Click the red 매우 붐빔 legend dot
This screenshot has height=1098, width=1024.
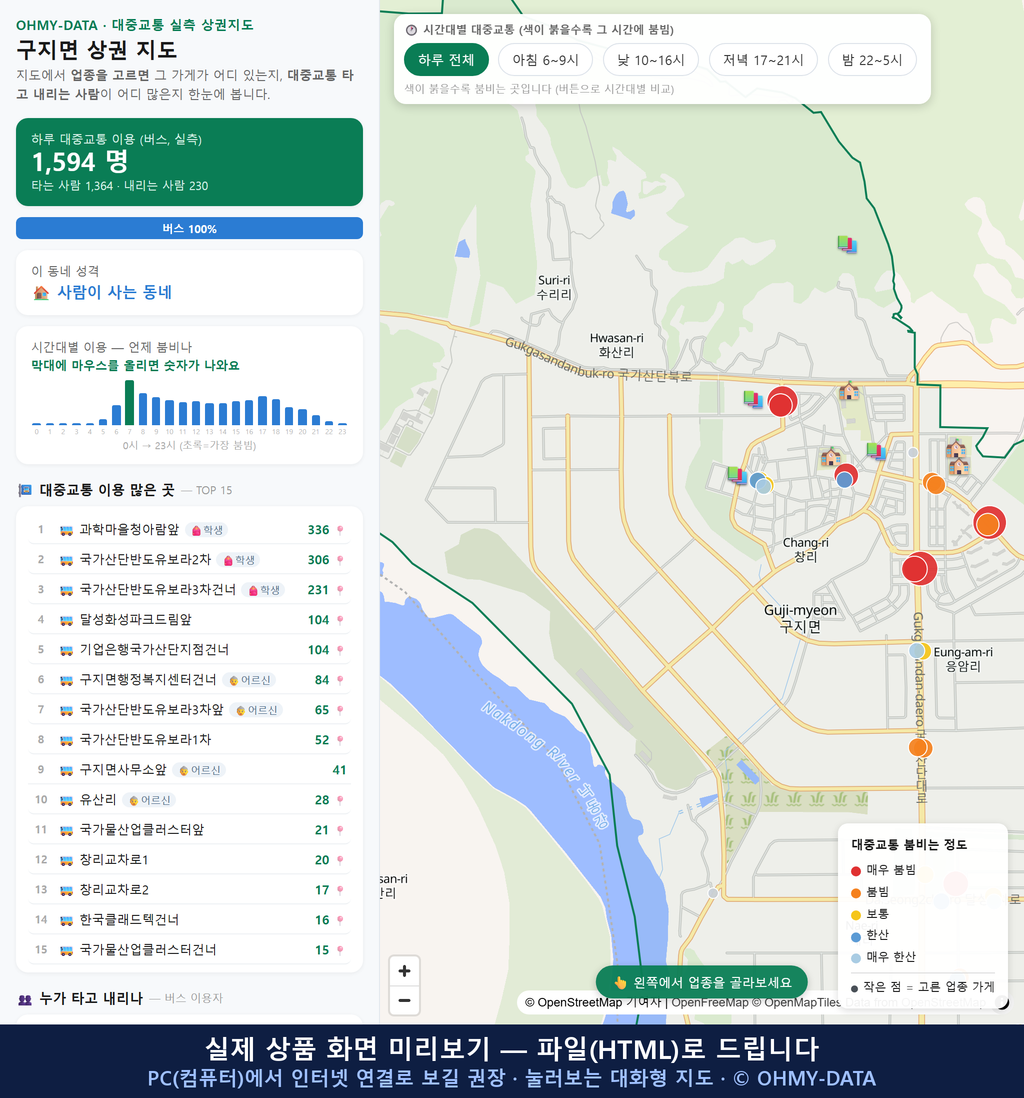pyautogui.click(x=855, y=871)
